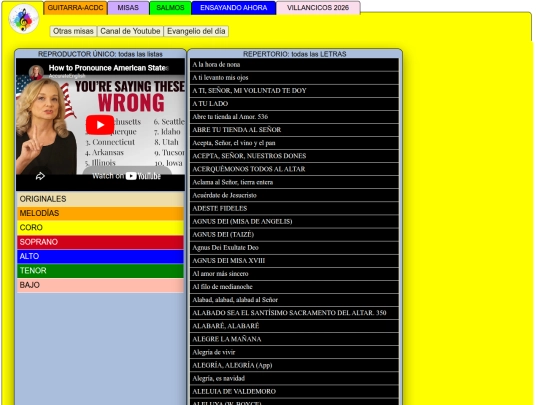
Task: Select ACEPTA, SEÑOR, NUESTROS DONES
Action: [294, 156]
